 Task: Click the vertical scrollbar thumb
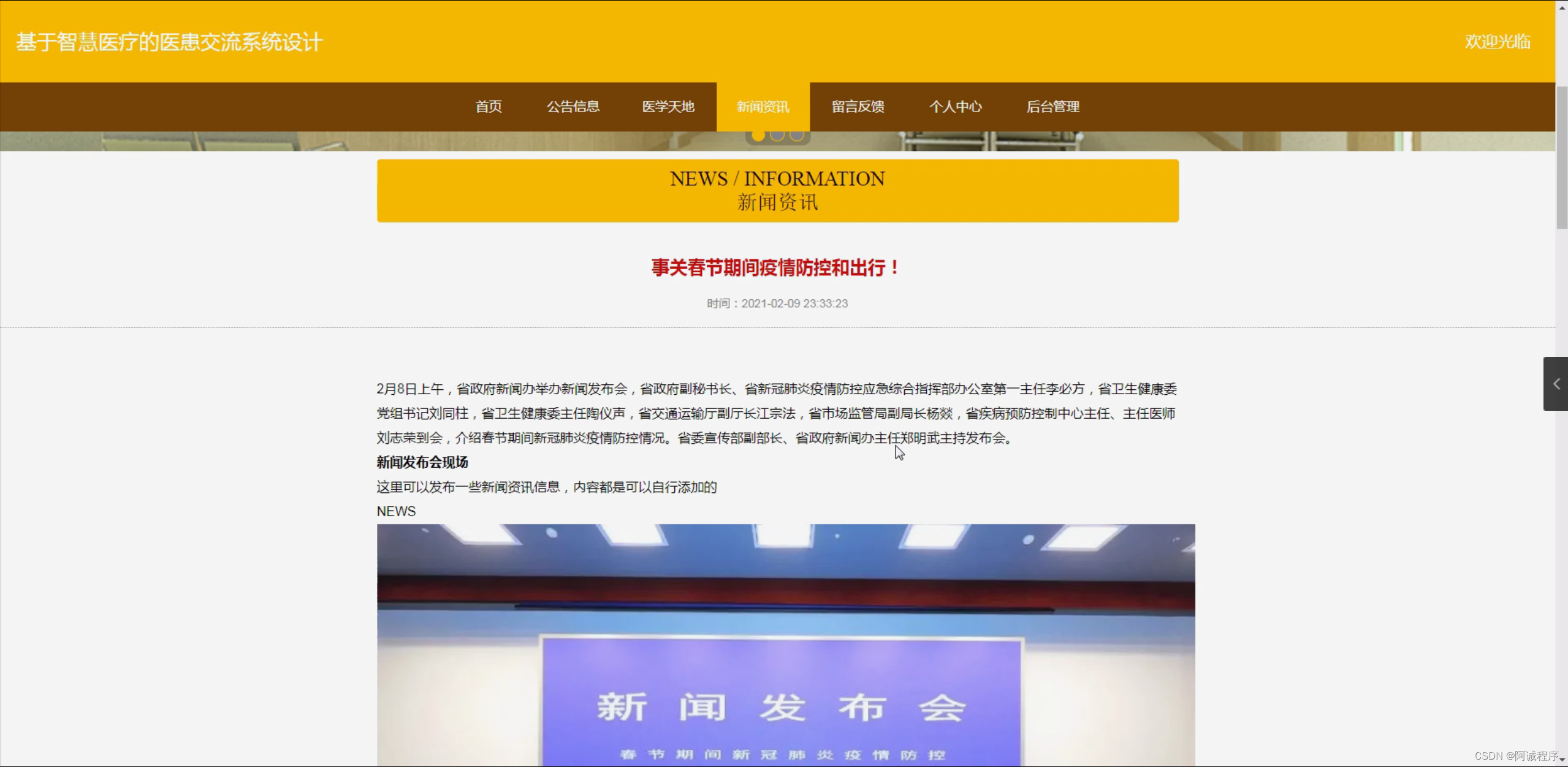point(1562,156)
